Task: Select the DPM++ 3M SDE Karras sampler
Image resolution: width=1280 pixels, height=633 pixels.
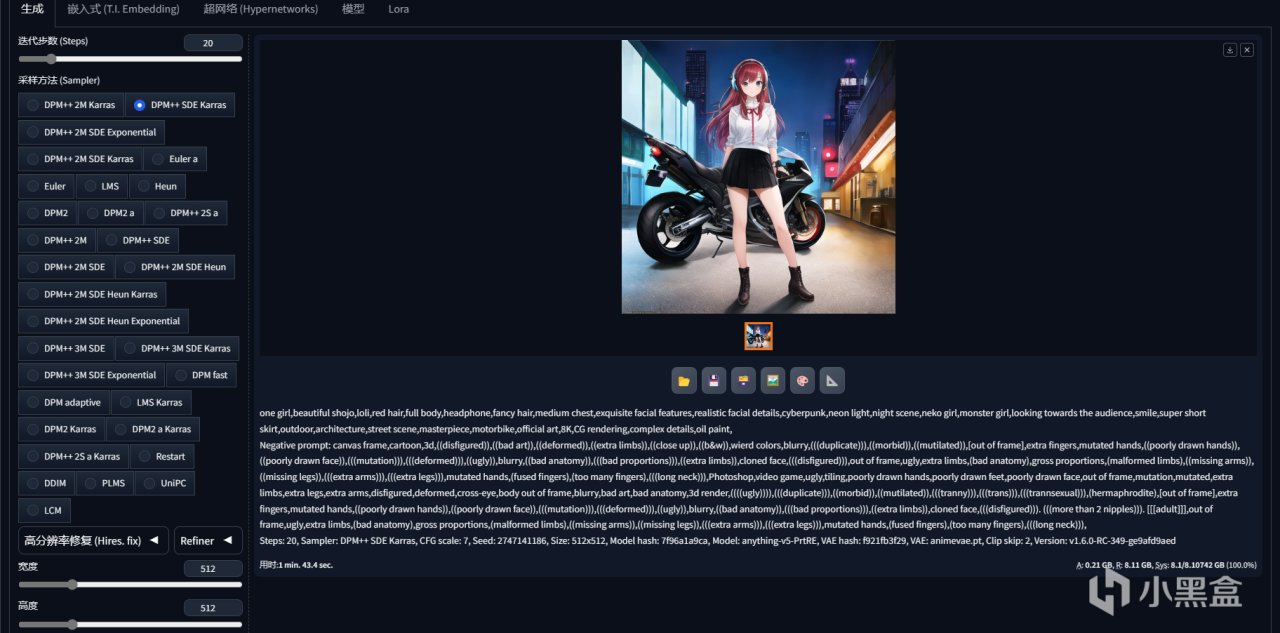Action: (x=177, y=348)
